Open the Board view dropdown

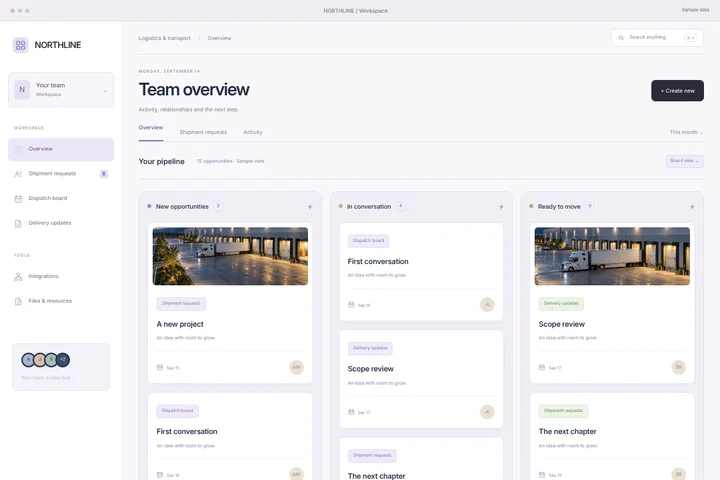coord(684,161)
